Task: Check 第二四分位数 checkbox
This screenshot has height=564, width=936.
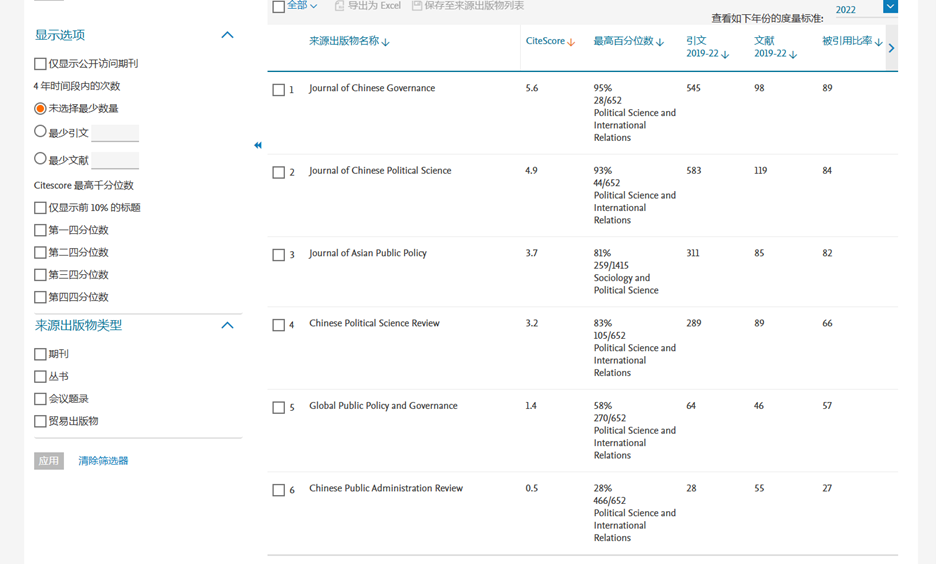Action: [x=40, y=252]
